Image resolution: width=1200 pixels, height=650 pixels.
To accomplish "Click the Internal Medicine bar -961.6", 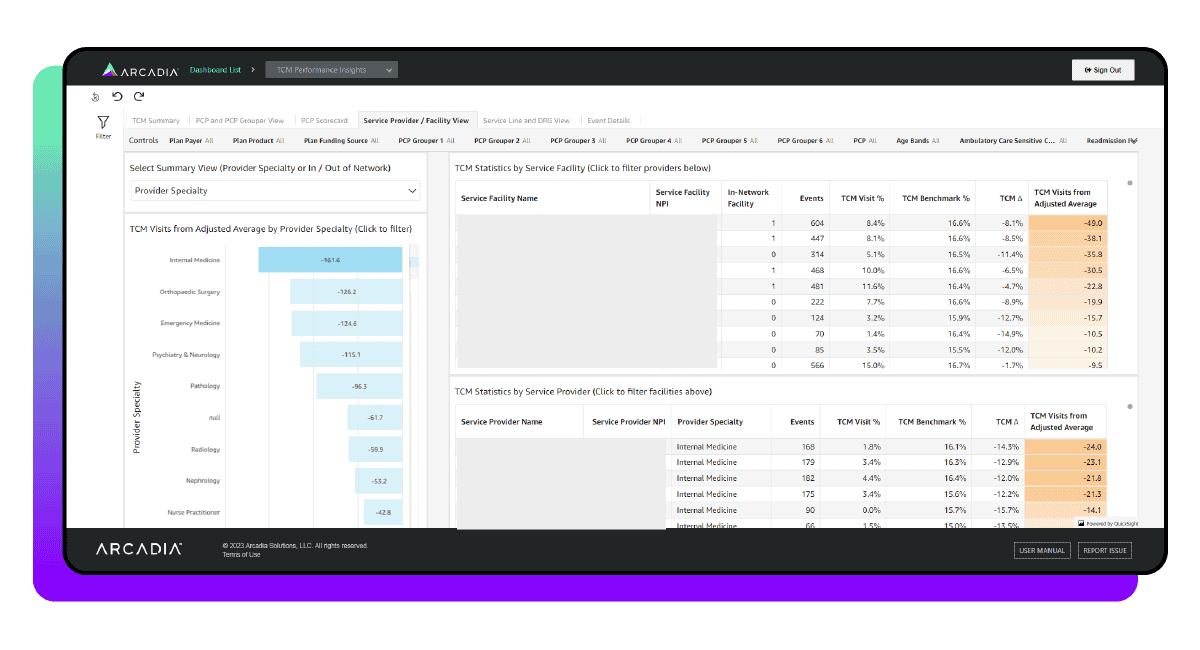I will 330,260.
